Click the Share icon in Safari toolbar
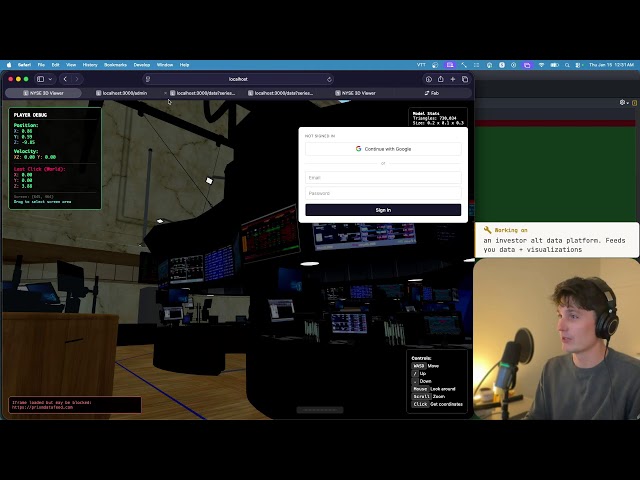This screenshot has height=480, width=640. tap(440, 79)
